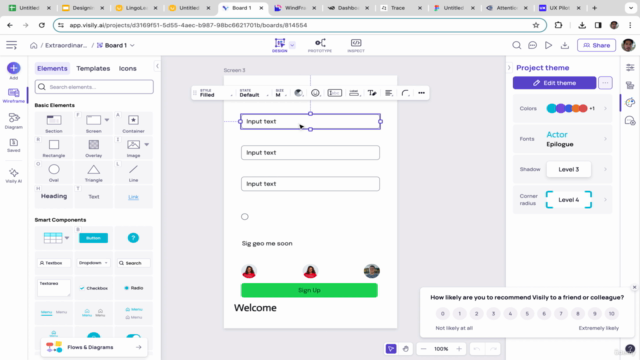Open the theme Colors palette row
This screenshot has height=360, width=640.
click(562, 109)
